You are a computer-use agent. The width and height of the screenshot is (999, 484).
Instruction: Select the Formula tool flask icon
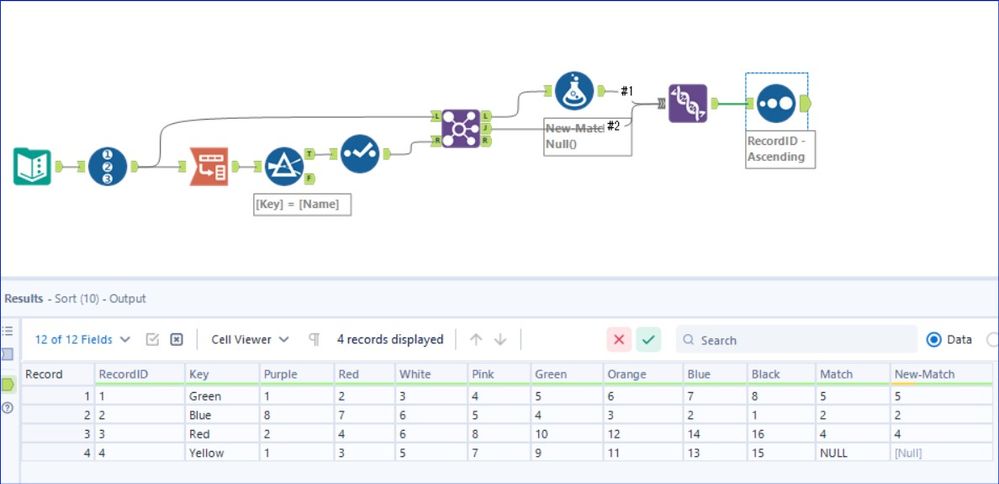click(574, 91)
